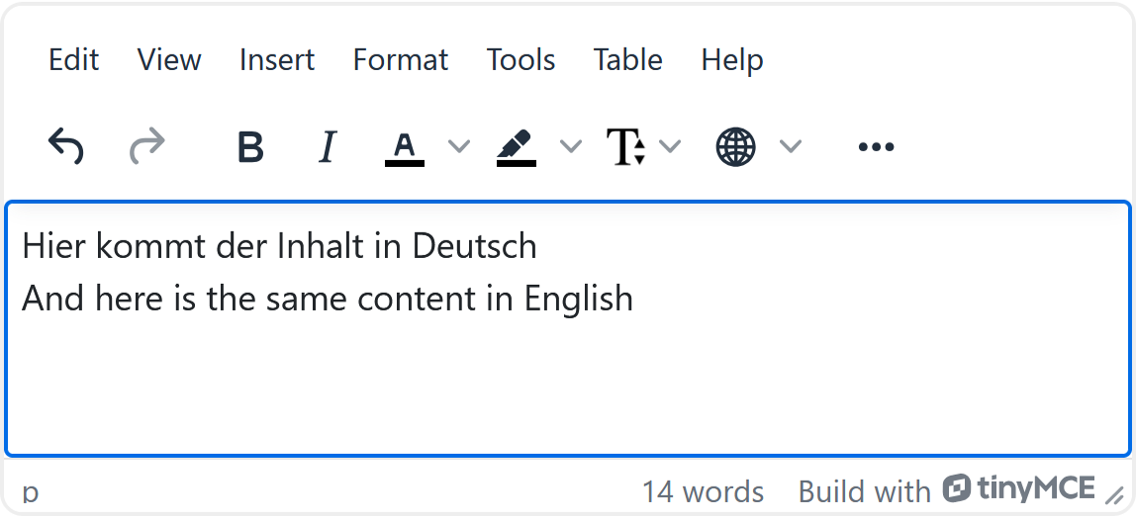This screenshot has height=516, width=1136.
Task: Click the p element path in status bar
Action: [30, 493]
